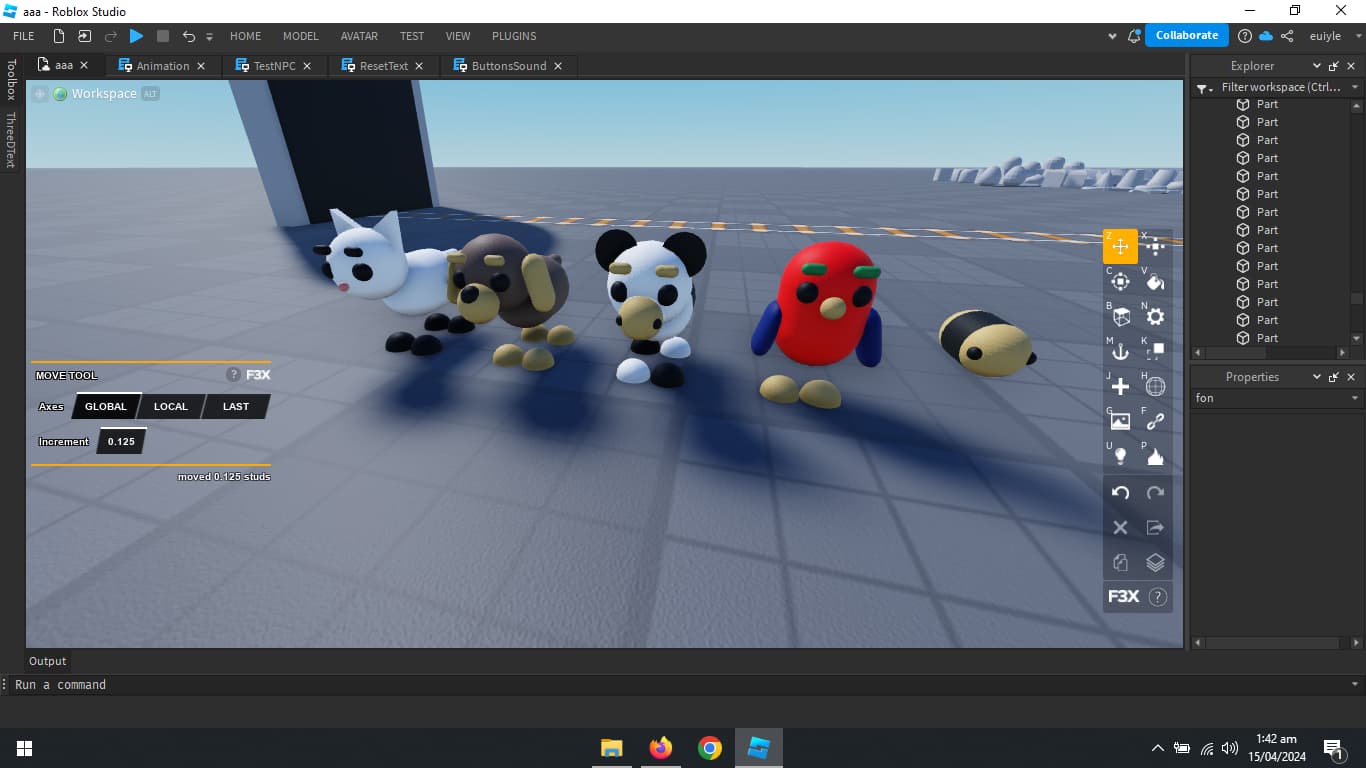Open Studio help next to Collaborate
The height and width of the screenshot is (768, 1366).
(x=1245, y=36)
